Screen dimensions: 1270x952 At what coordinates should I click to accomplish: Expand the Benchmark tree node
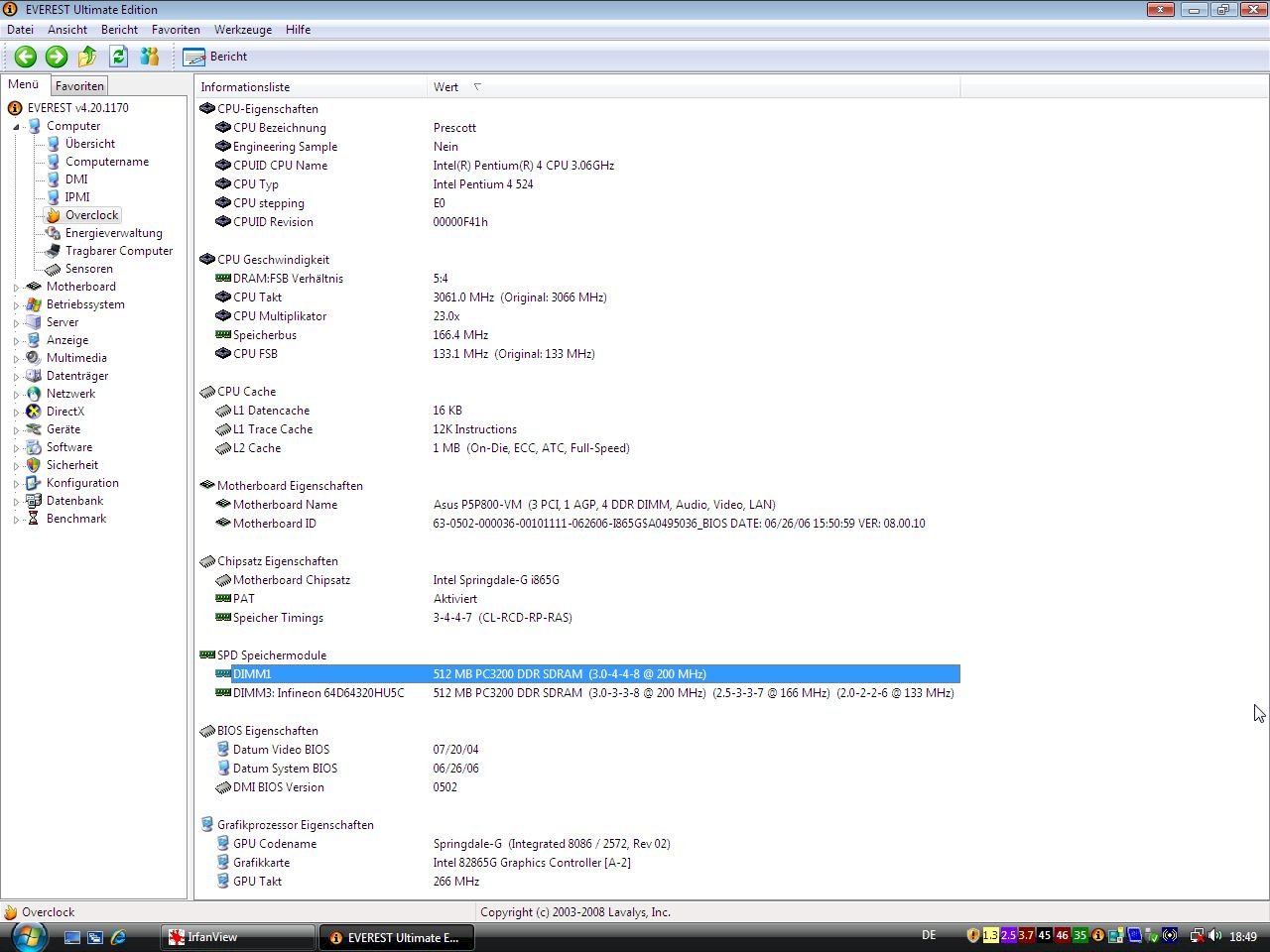coord(16,520)
